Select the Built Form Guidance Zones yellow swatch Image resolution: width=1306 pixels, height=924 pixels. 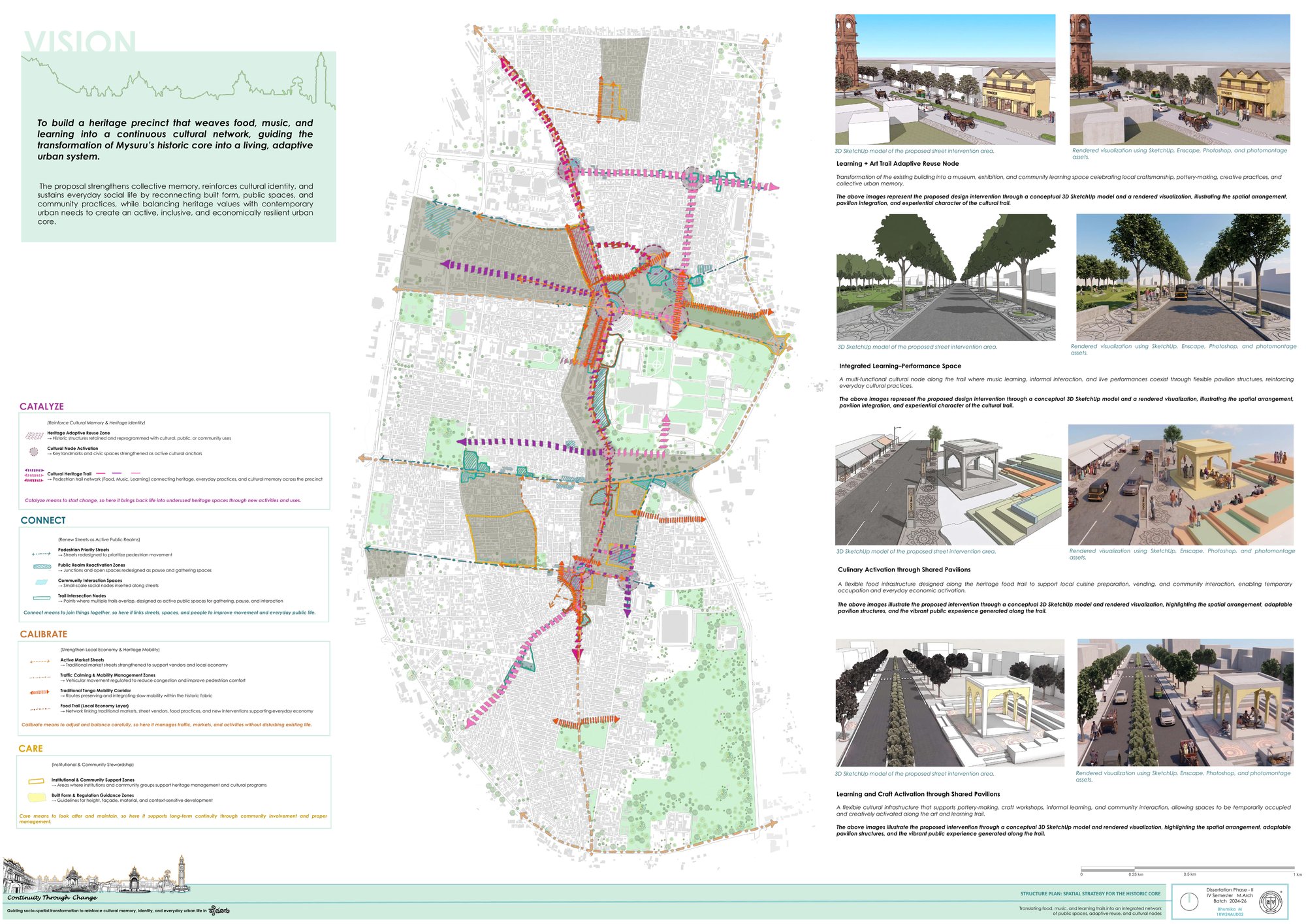click(x=37, y=797)
